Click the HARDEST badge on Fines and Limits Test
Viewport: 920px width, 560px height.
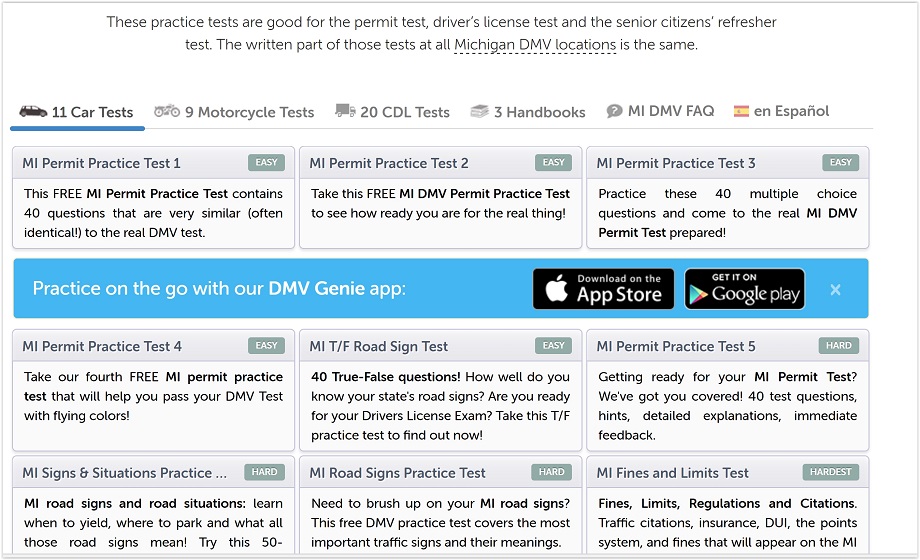[831, 472]
